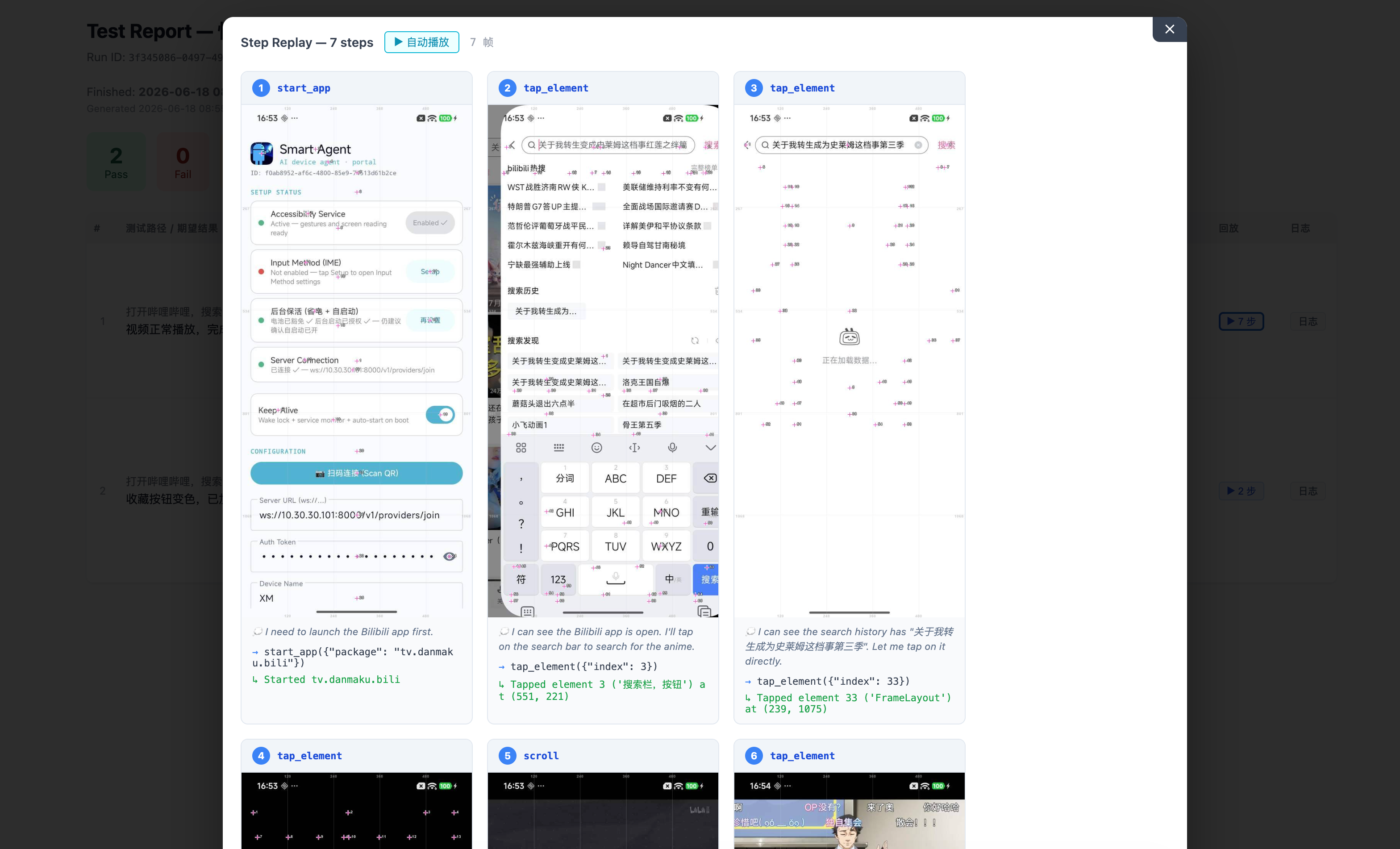Click the loading mascot icon in step 3

coord(850,337)
